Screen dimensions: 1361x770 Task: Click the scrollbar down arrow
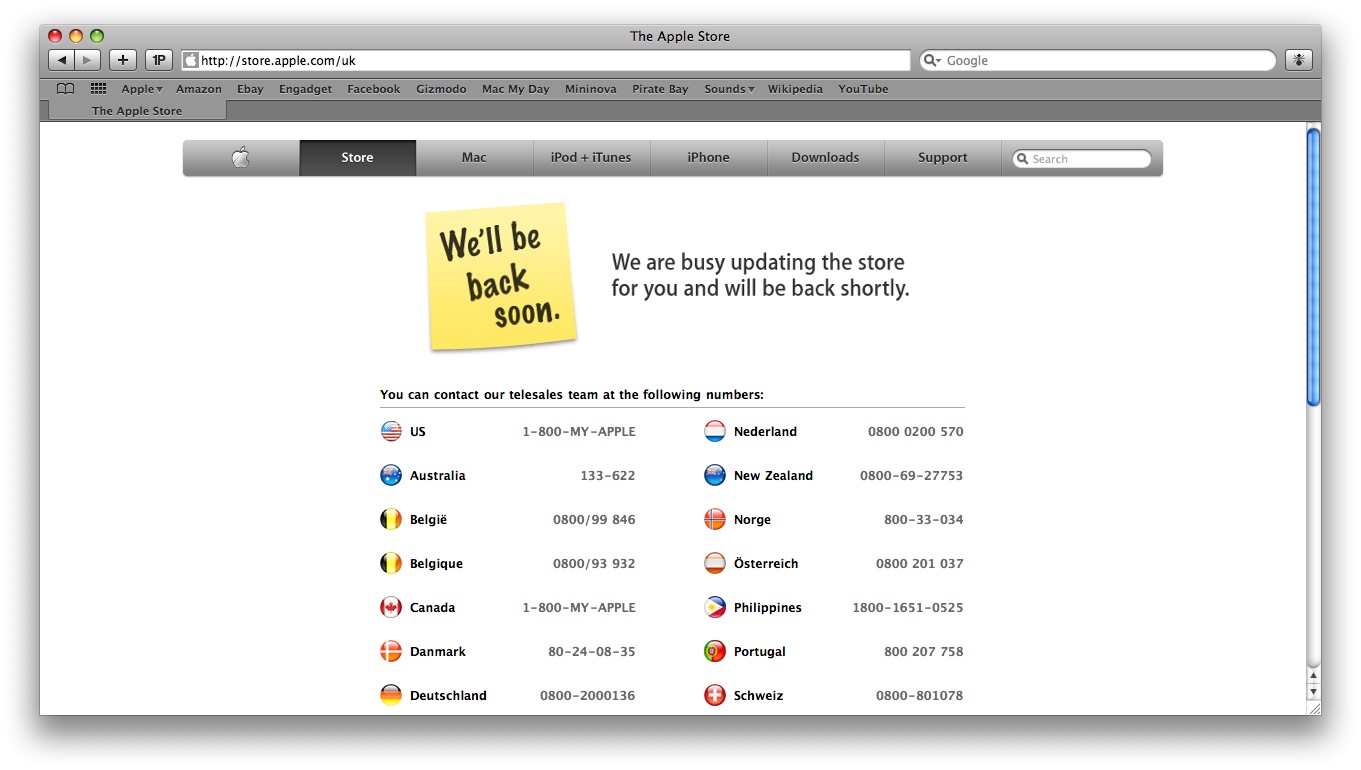[x=1314, y=692]
